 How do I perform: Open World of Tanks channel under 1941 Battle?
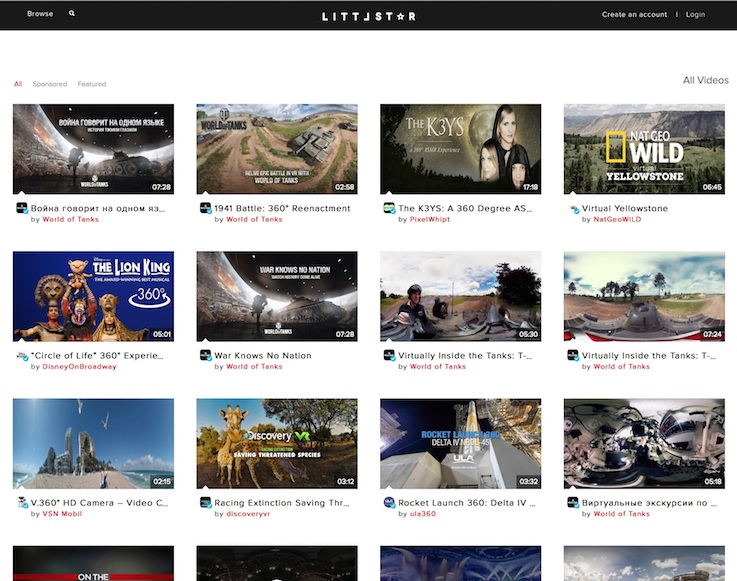click(254, 220)
